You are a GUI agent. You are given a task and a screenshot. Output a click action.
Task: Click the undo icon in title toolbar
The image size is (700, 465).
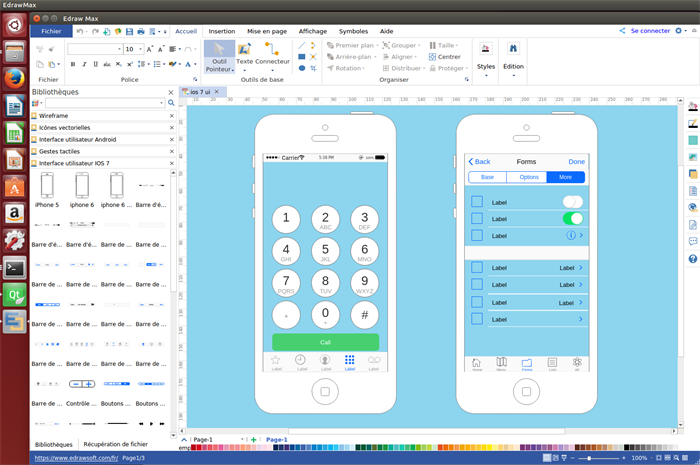click(x=80, y=32)
